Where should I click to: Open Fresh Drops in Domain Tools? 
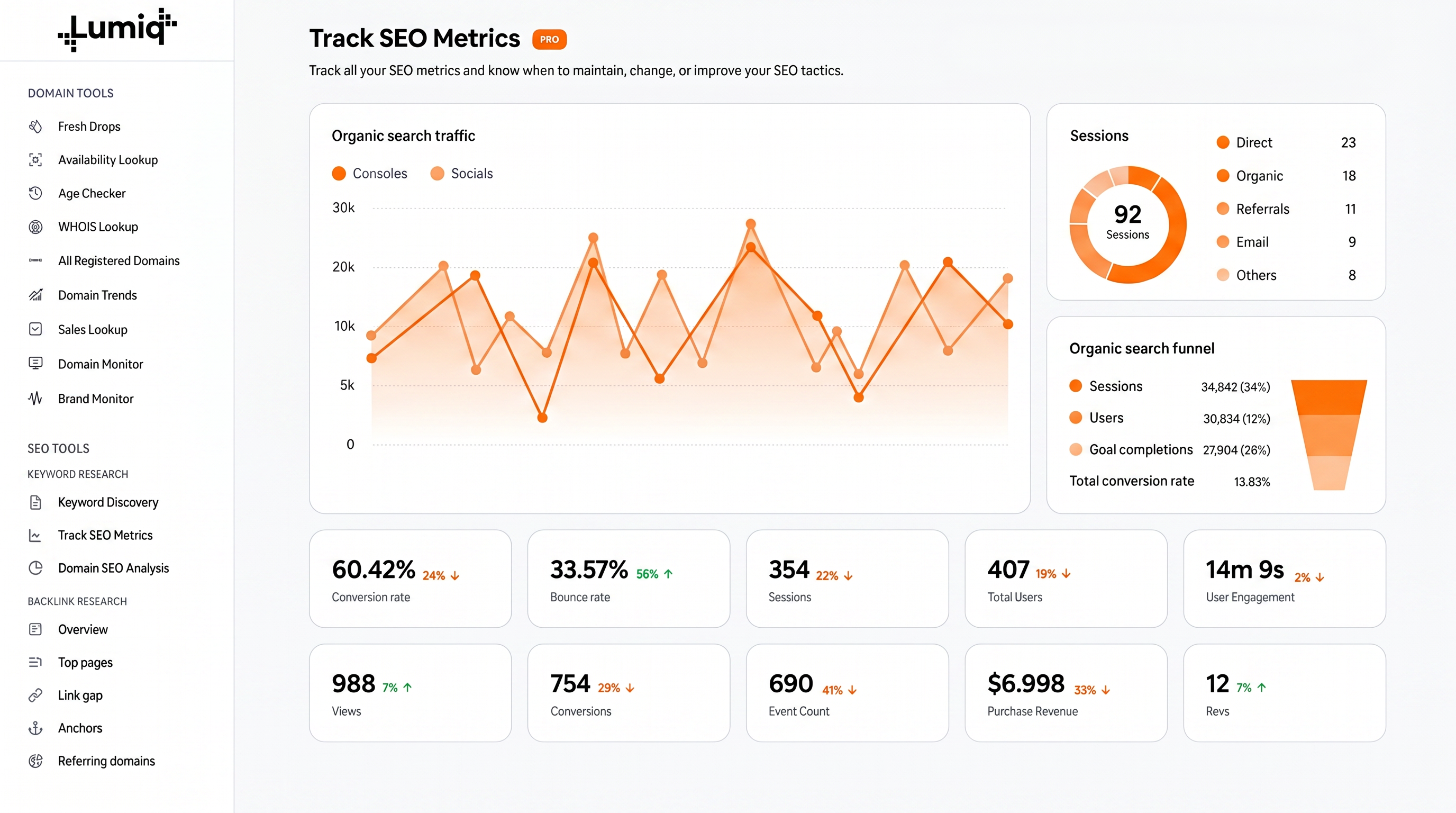(89, 127)
